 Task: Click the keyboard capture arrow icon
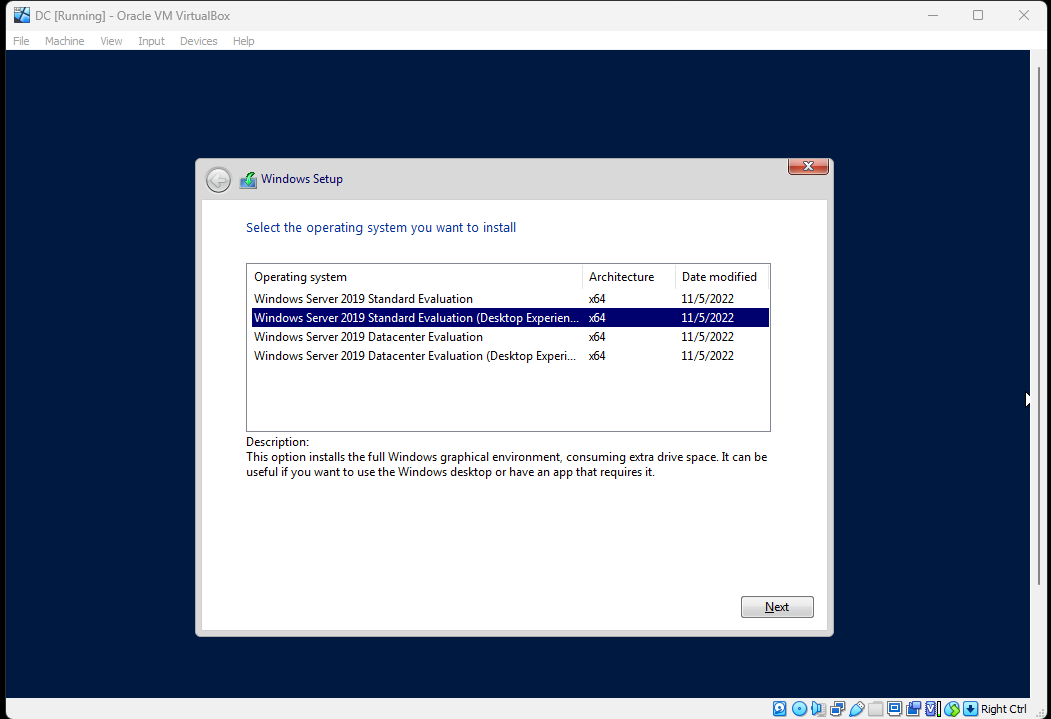(971, 709)
